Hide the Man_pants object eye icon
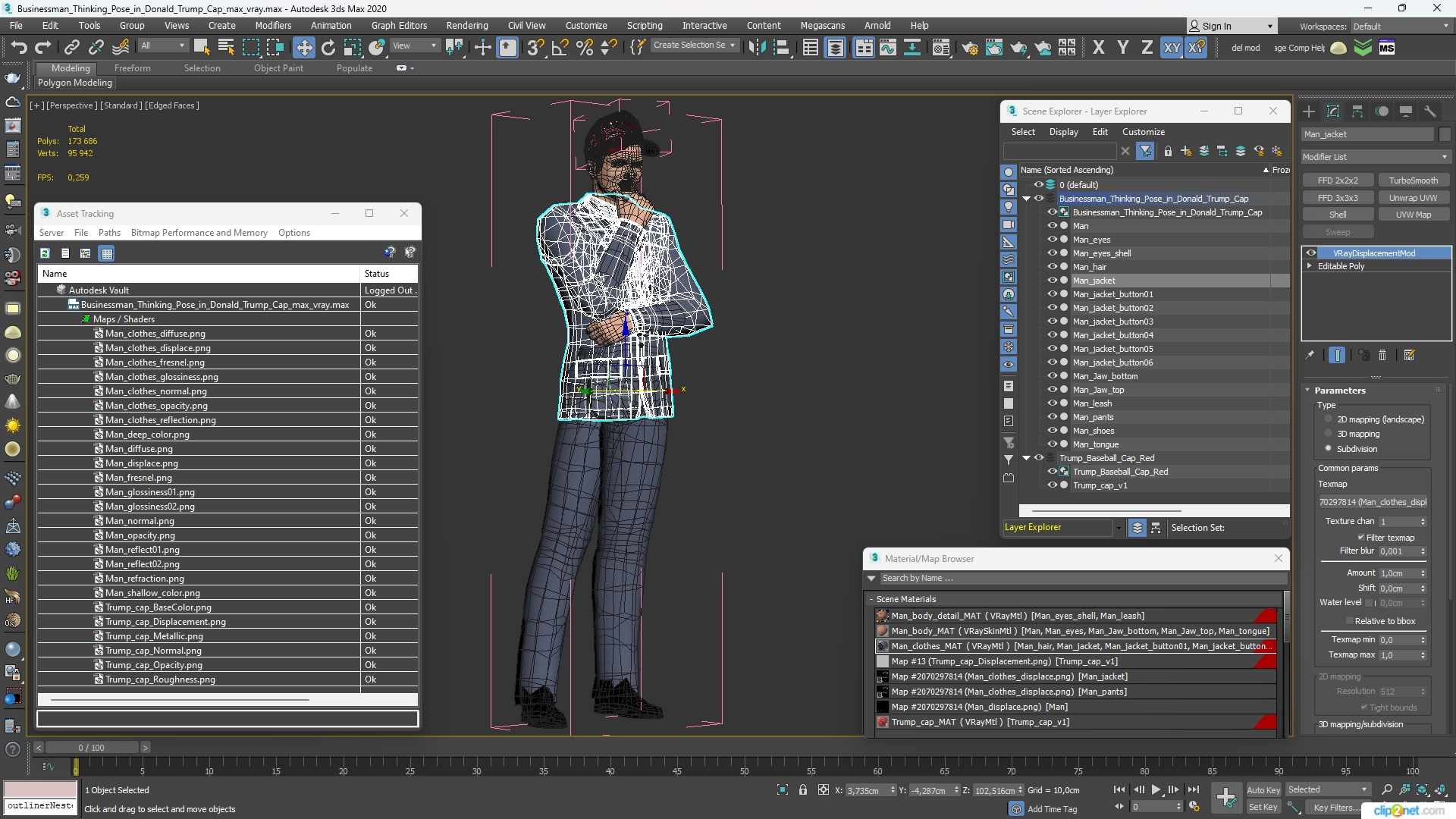Image resolution: width=1456 pixels, height=819 pixels. pyautogui.click(x=1053, y=417)
